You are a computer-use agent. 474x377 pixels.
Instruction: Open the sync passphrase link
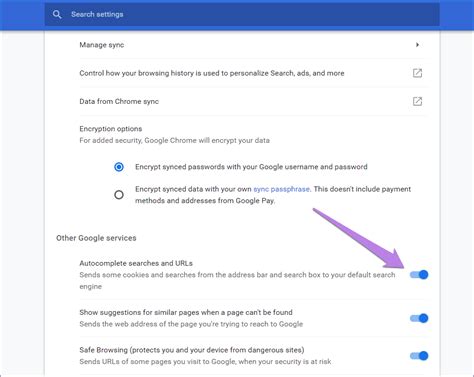pyautogui.click(x=282, y=189)
